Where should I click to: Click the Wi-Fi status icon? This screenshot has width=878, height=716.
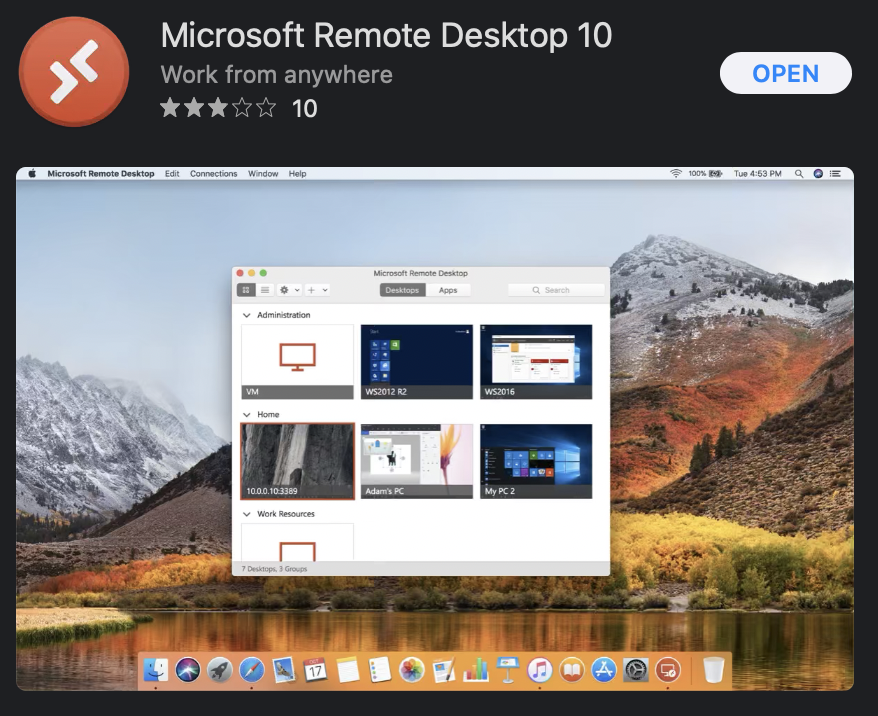676,174
